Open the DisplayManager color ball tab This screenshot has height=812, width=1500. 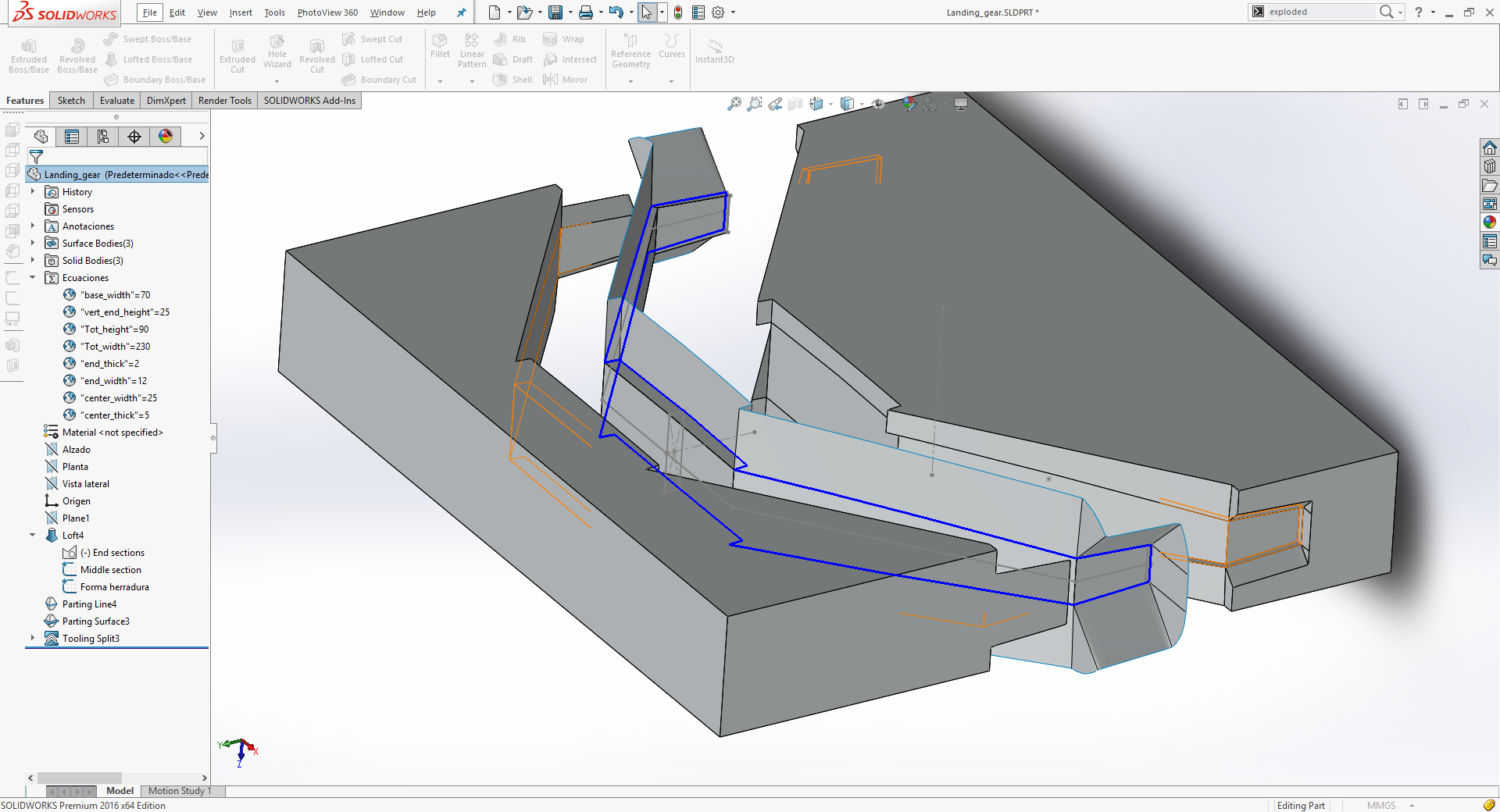[166, 137]
